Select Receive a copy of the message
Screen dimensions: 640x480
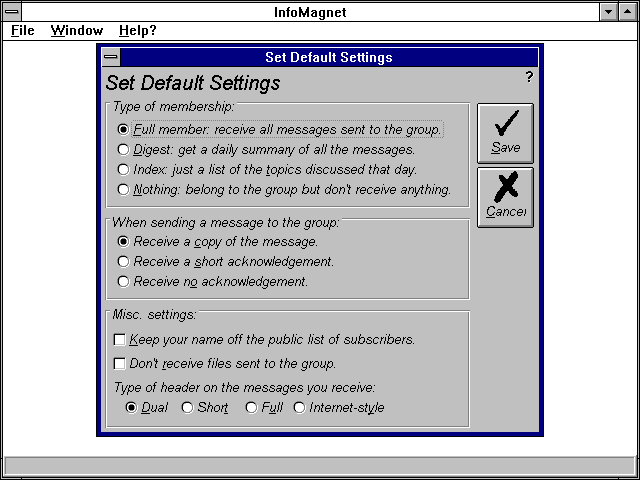123,241
